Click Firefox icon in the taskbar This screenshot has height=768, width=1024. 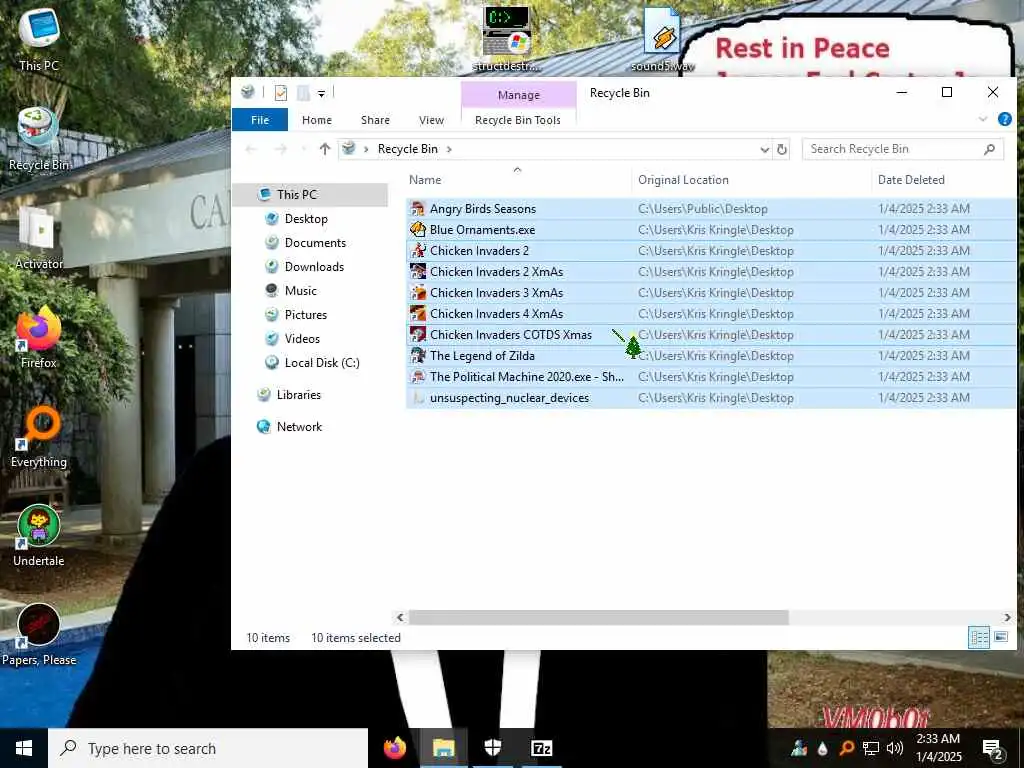tap(394, 748)
